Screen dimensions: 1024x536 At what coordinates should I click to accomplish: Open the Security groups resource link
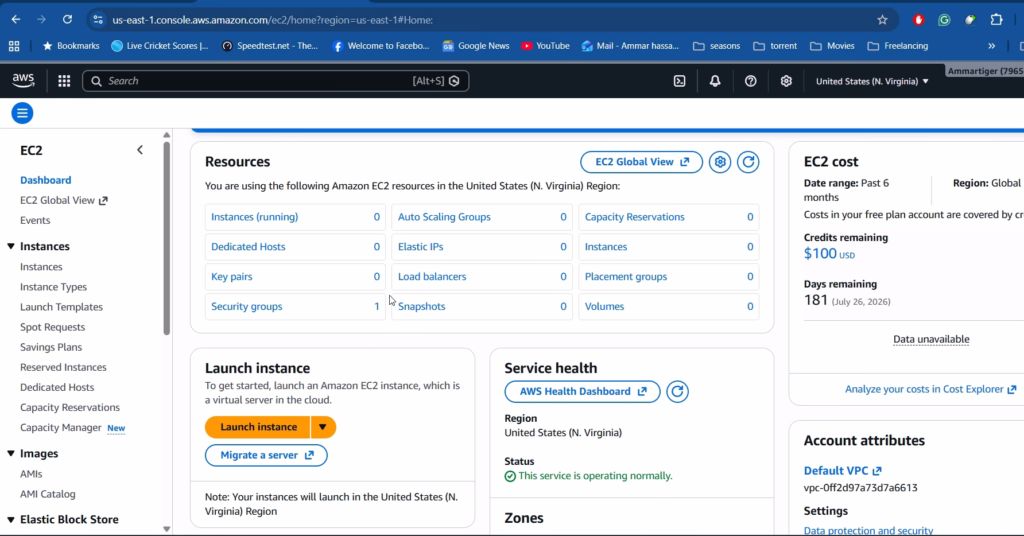pyautogui.click(x=246, y=307)
